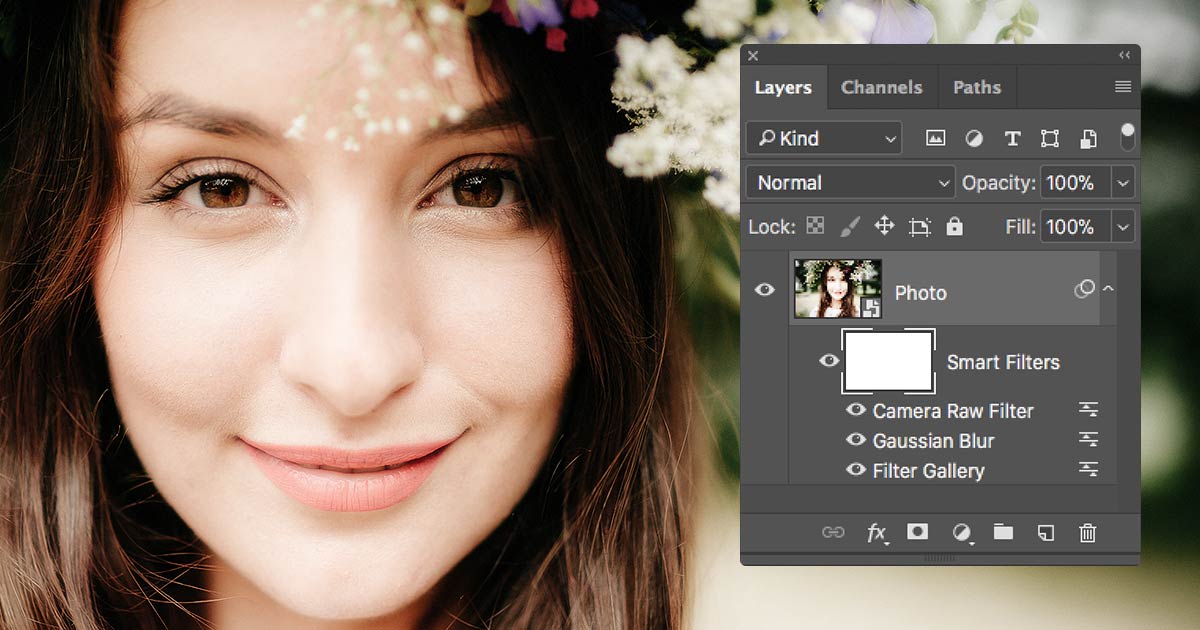This screenshot has height=630, width=1200.
Task: Switch to the Channels tab
Action: pyautogui.click(x=881, y=88)
